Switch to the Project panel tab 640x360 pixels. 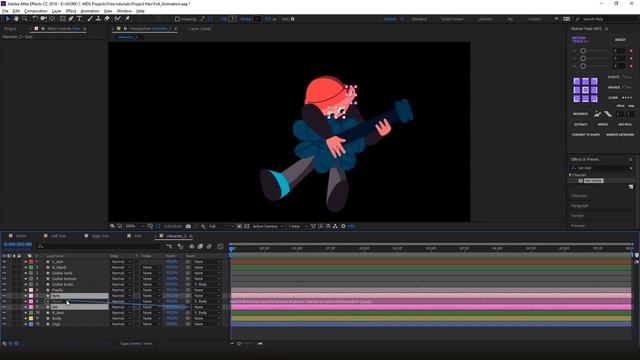(11, 29)
